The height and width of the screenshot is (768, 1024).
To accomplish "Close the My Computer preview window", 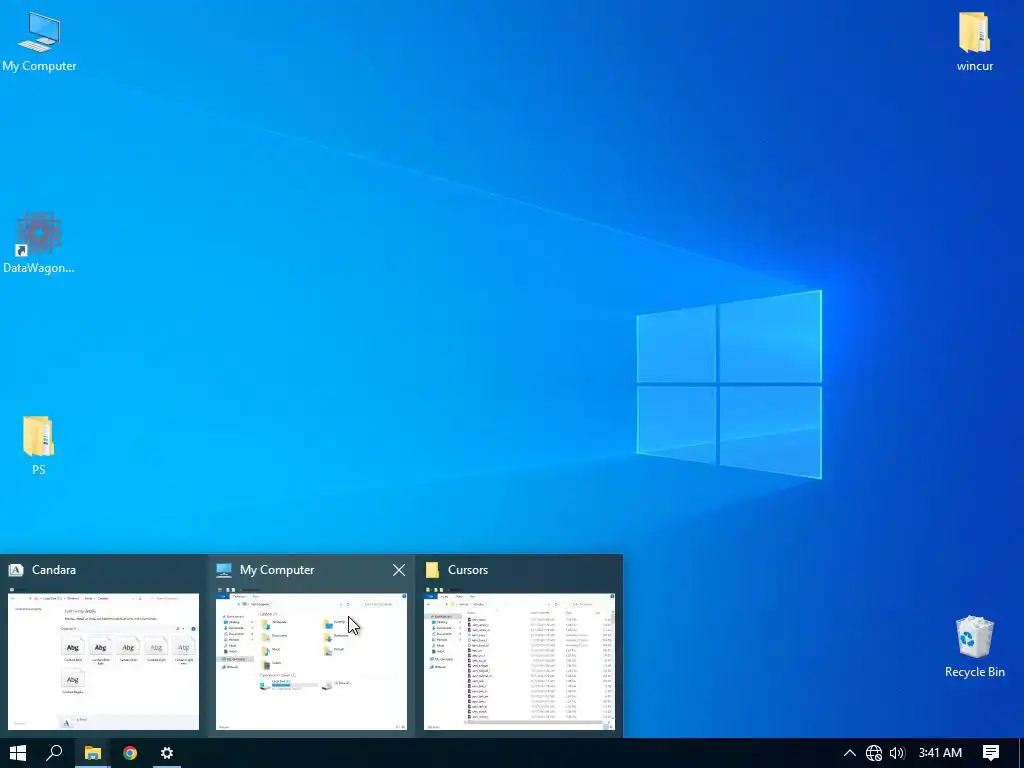I will pyautogui.click(x=399, y=570).
